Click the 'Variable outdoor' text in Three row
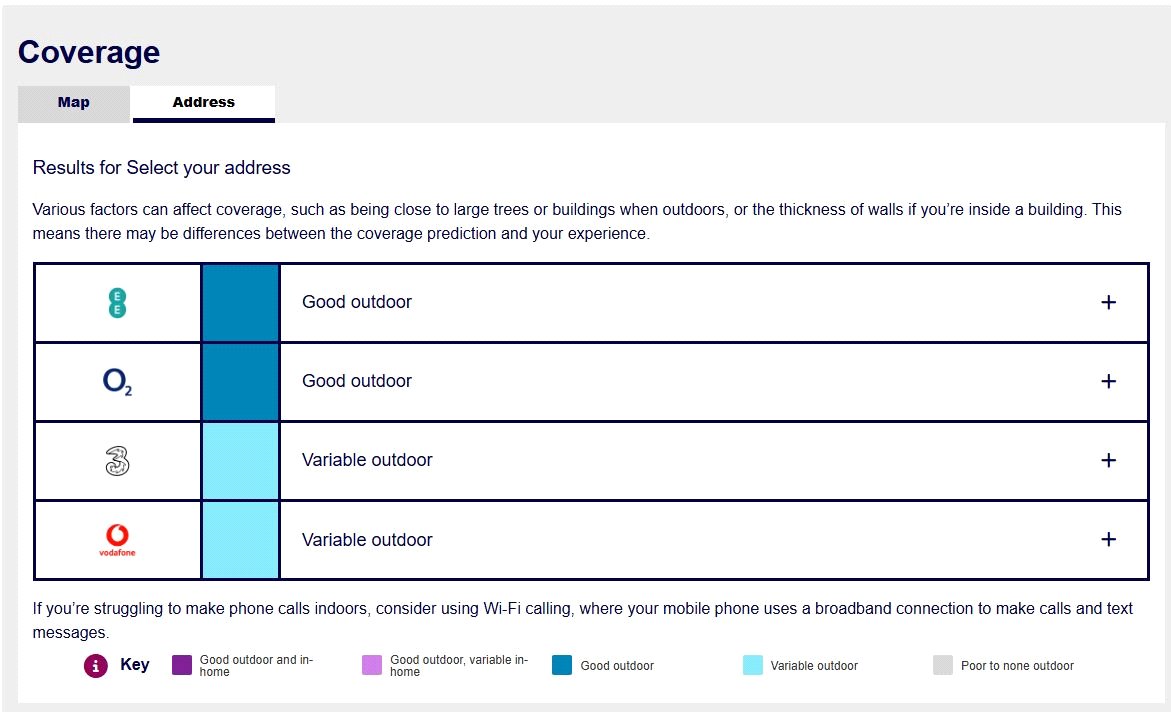 click(367, 460)
